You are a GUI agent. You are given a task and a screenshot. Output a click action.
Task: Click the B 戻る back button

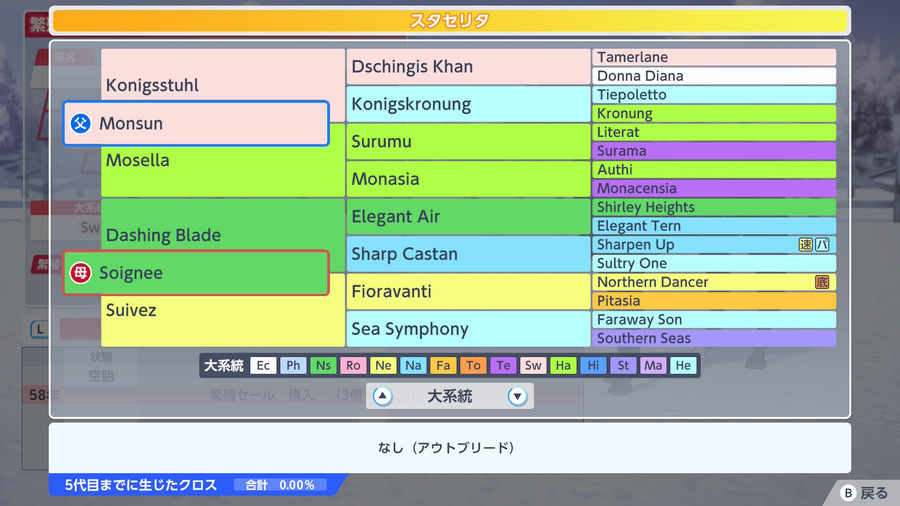(864, 493)
